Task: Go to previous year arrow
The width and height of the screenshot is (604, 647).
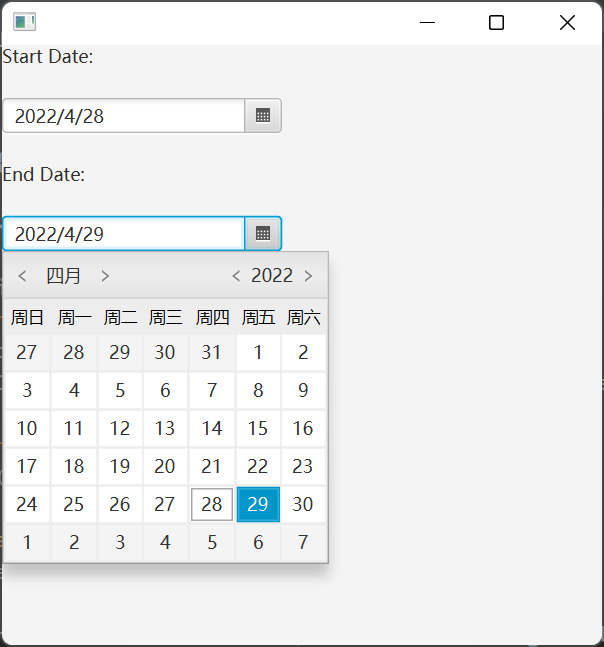Action: (236, 276)
